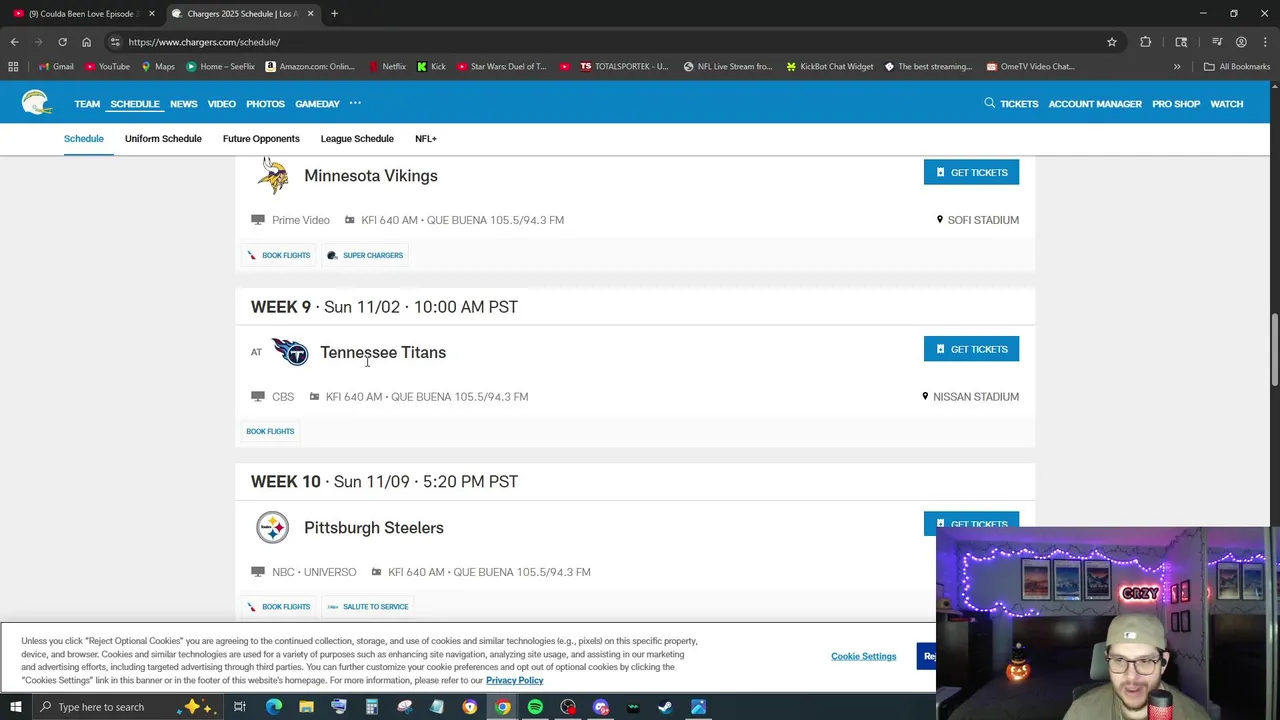The height and width of the screenshot is (720, 1280).
Task: Click Book Flights under the Steelers game
Action: point(279,607)
